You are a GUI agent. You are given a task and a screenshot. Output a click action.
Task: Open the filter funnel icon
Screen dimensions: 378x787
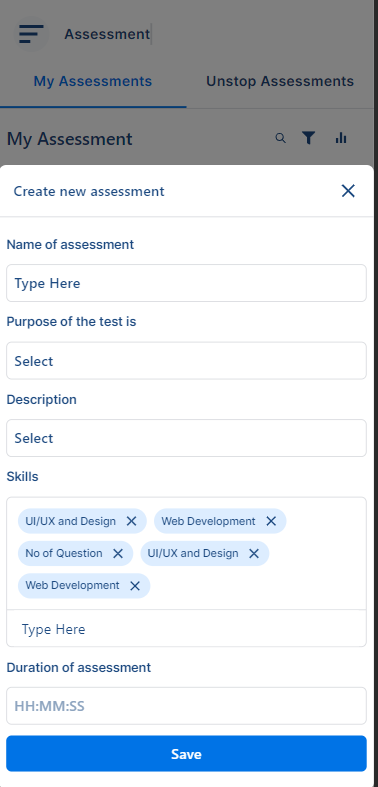click(x=309, y=138)
